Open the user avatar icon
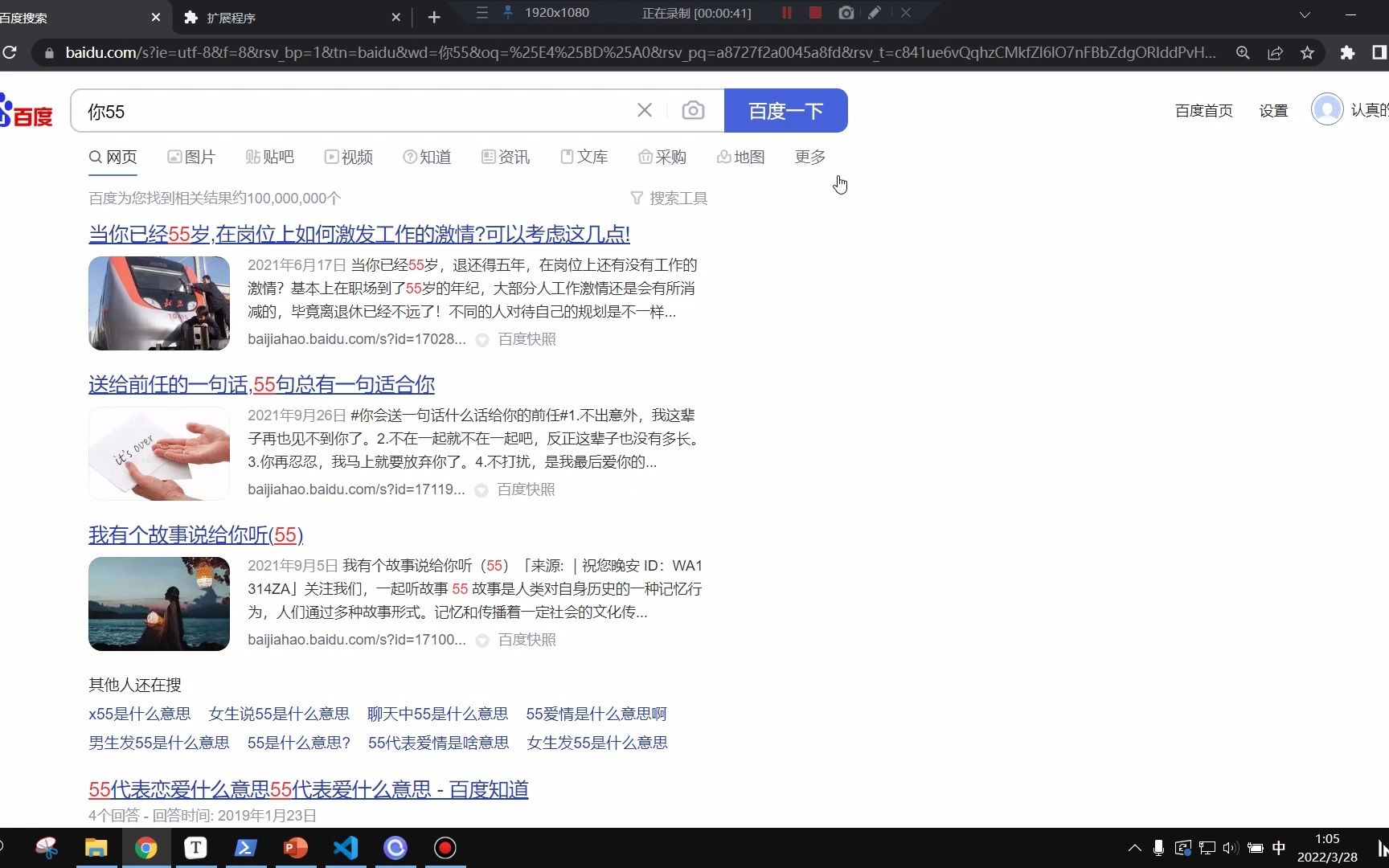Screen dimensions: 1389x868 pyautogui.click(x=1327, y=109)
